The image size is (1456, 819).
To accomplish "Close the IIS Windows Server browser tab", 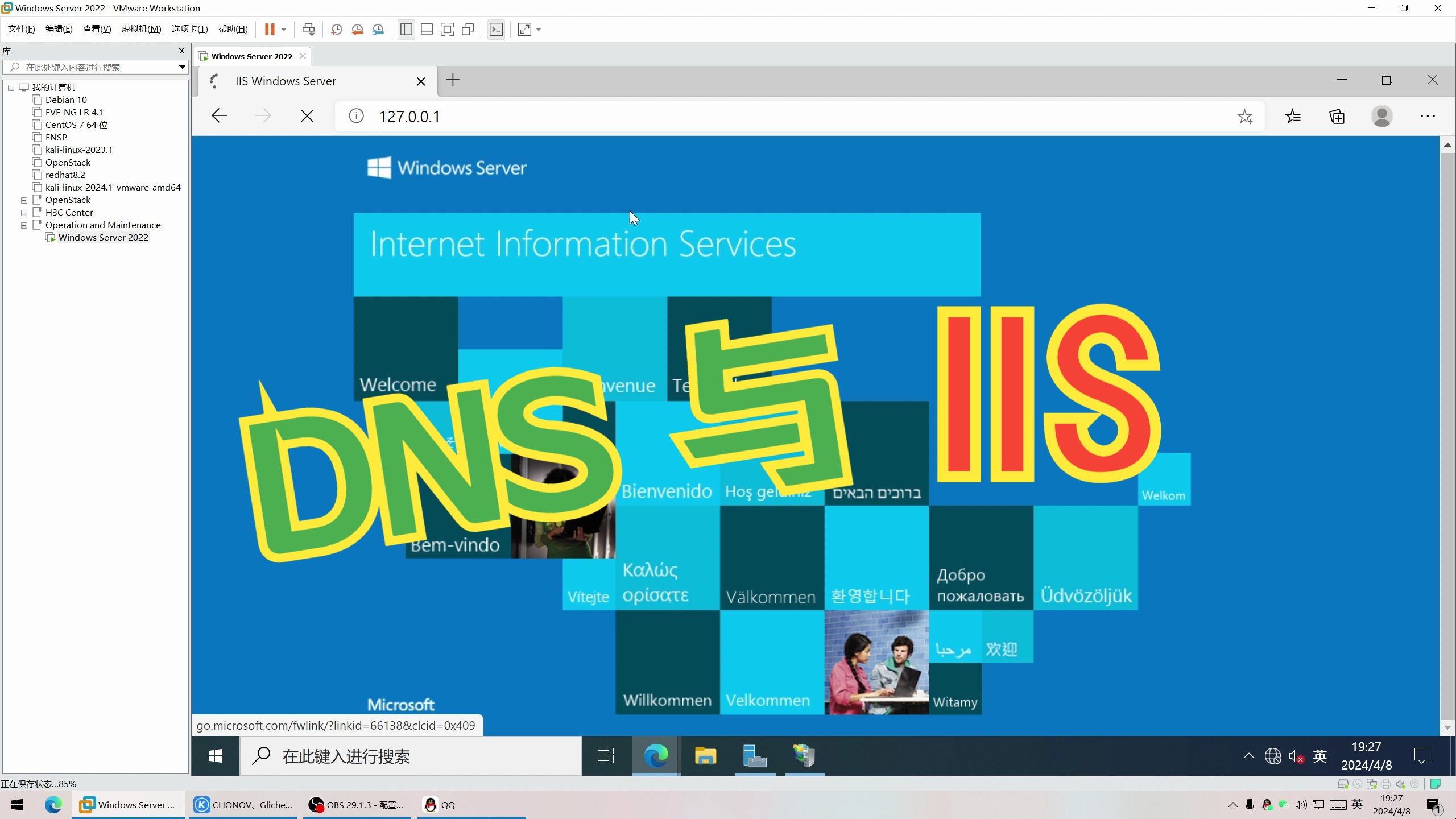I will pyautogui.click(x=421, y=81).
